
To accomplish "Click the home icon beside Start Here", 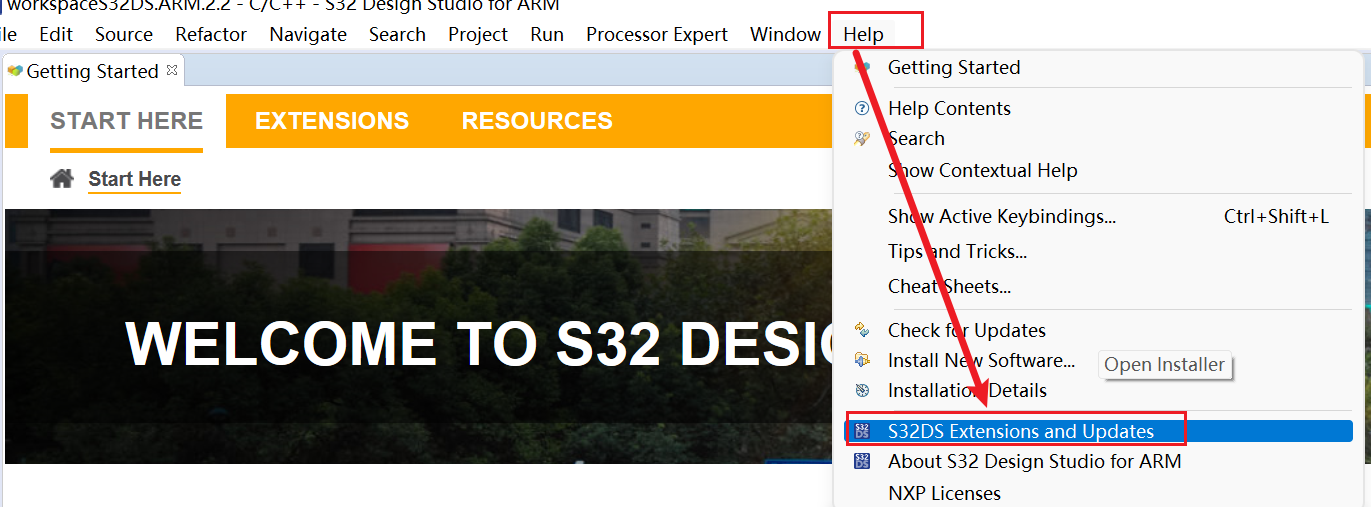I will point(62,179).
